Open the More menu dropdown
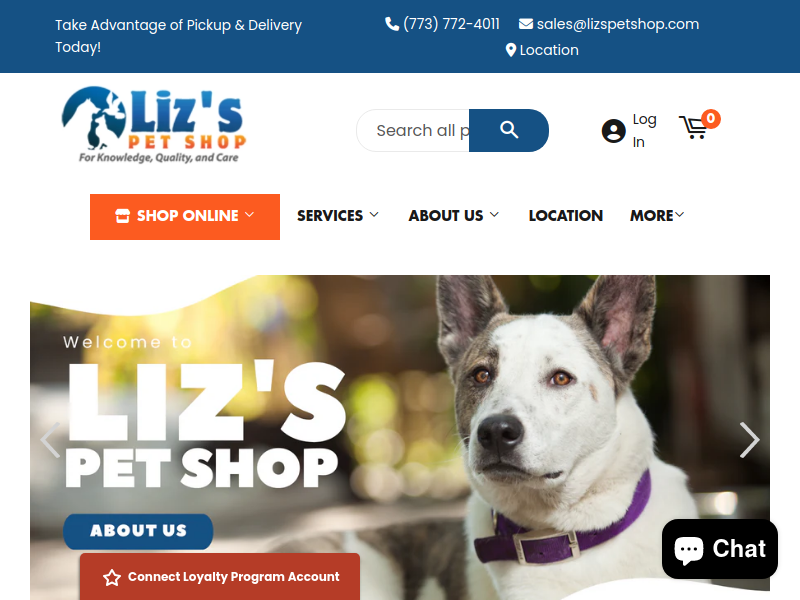 [x=657, y=216]
